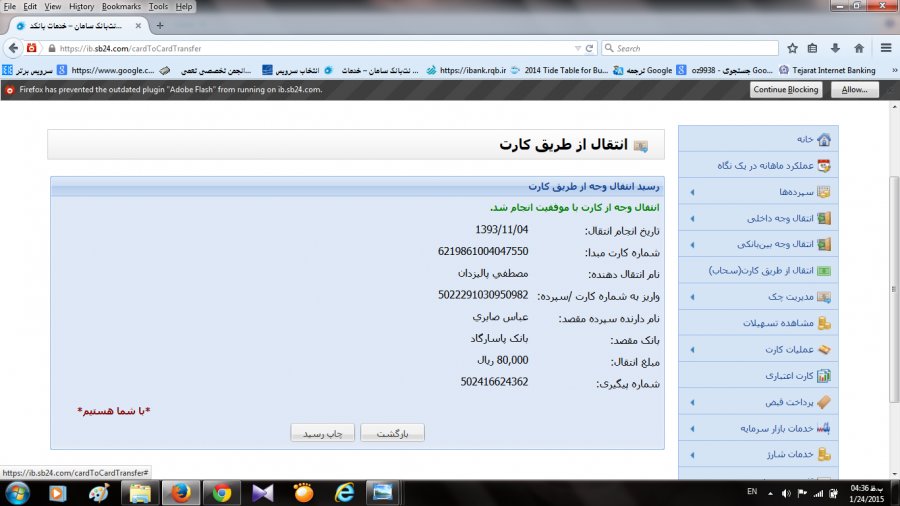The height and width of the screenshot is (506, 900).
Task: Open the File menu
Action: [10, 6]
